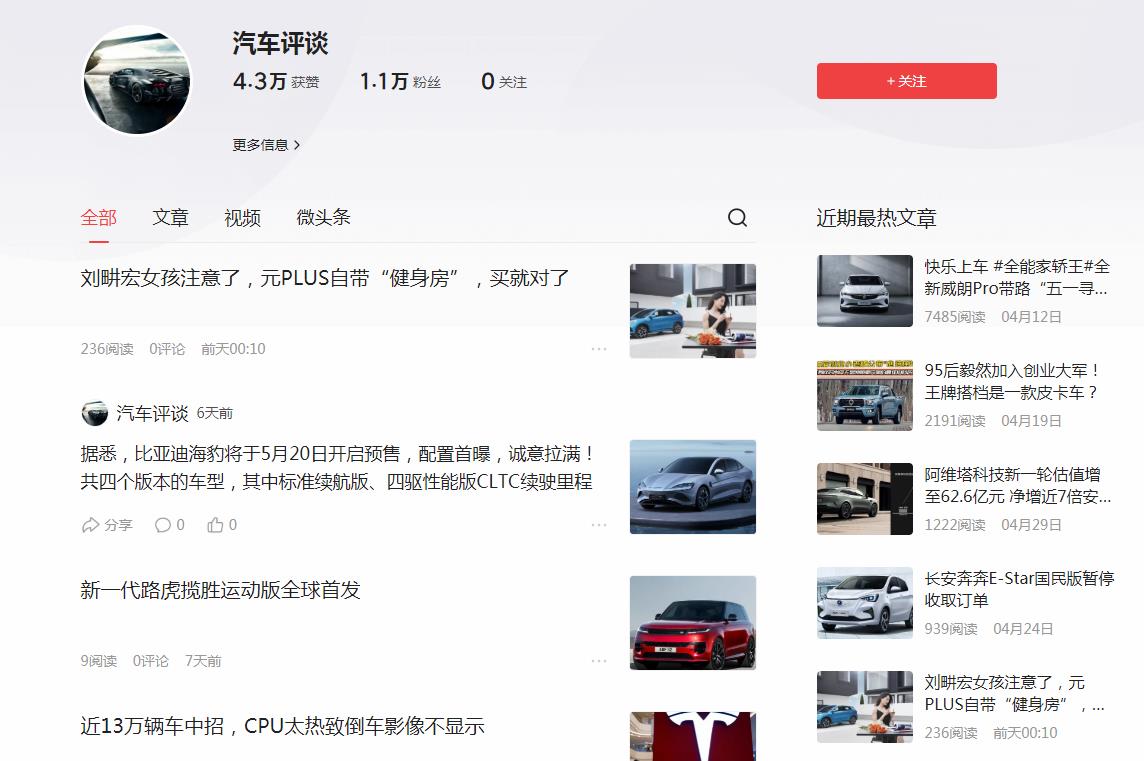Open more options for 比亚迪海豹 post
This screenshot has width=1144, height=761.
point(599,525)
